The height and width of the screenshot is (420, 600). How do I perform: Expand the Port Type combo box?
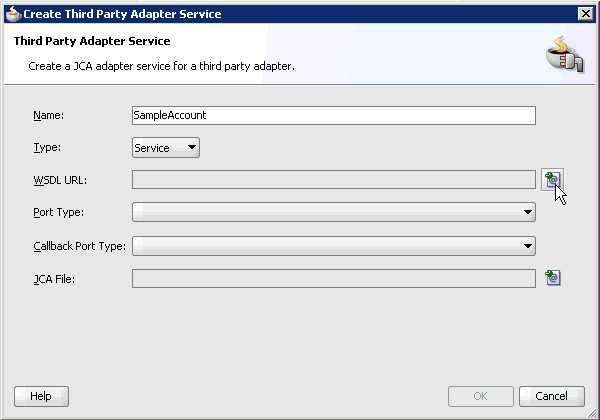pos(334,212)
